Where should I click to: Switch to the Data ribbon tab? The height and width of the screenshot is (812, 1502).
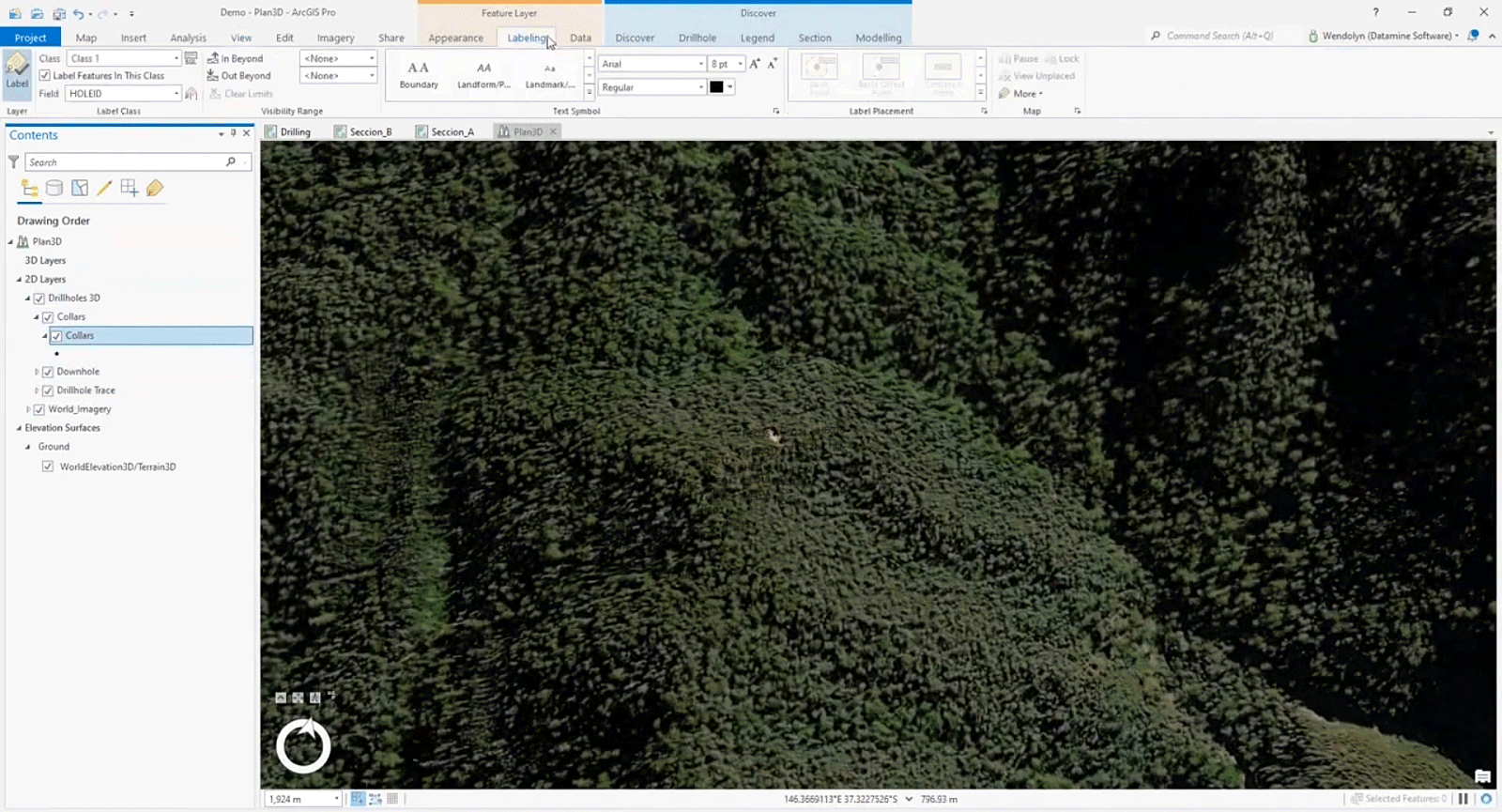(x=580, y=38)
